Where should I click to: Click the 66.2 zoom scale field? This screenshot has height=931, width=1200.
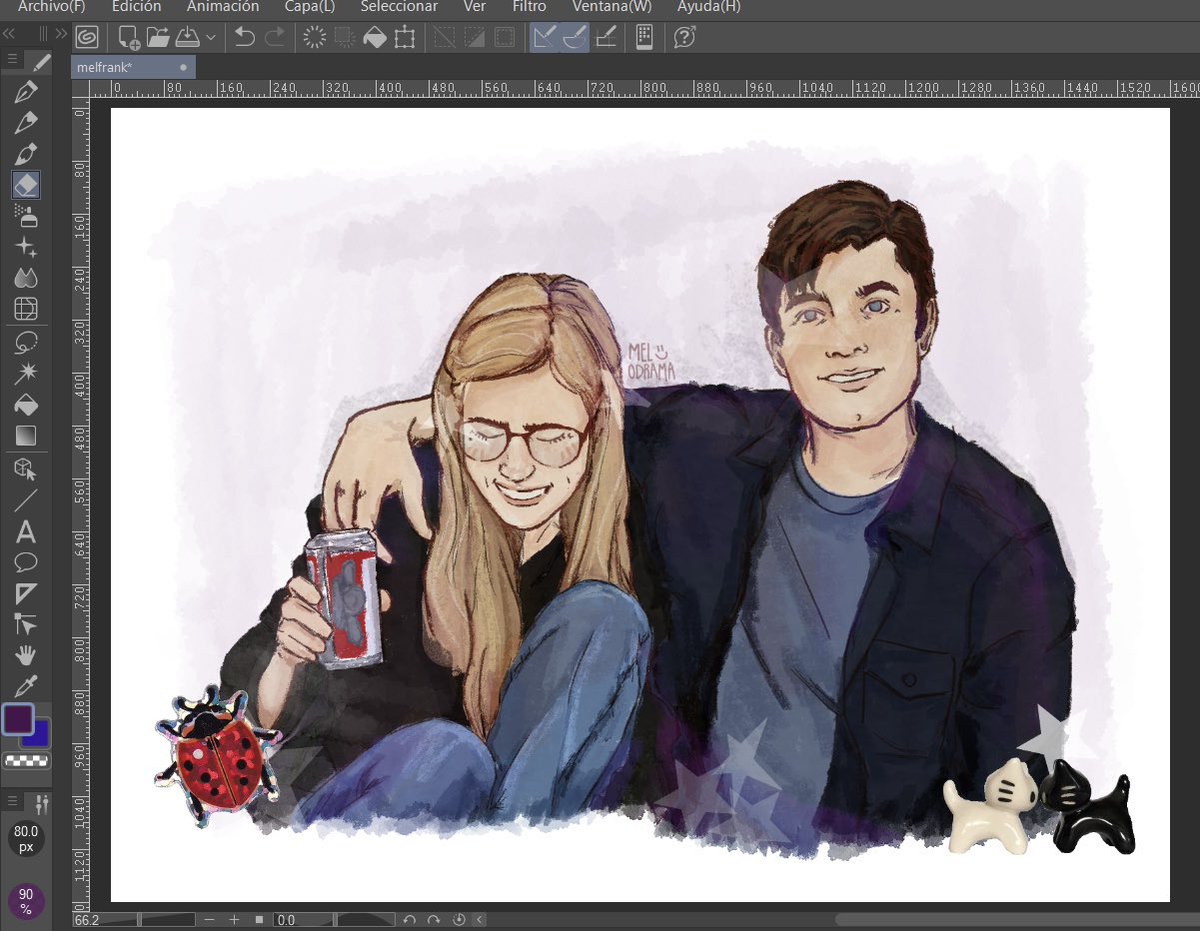[x=86, y=919]
